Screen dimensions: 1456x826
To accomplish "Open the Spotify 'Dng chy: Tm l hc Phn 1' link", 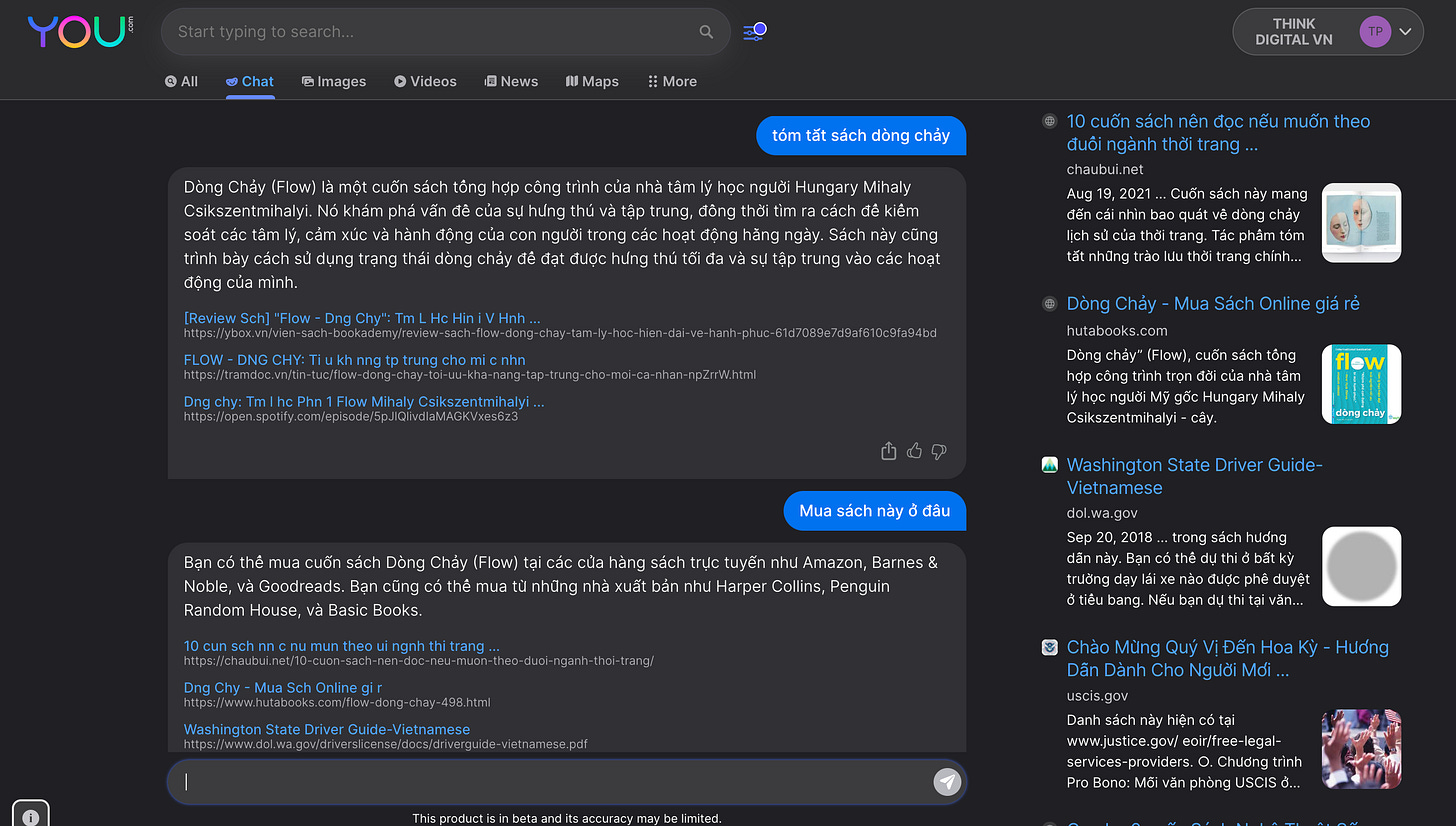I will click(x=364, y=402).
